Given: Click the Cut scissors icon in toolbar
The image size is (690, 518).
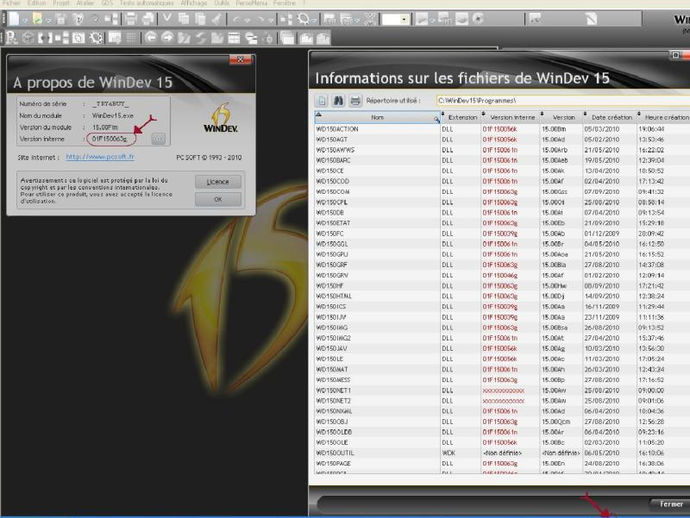Looking at the screenshot, I should [x=167, y=18].
